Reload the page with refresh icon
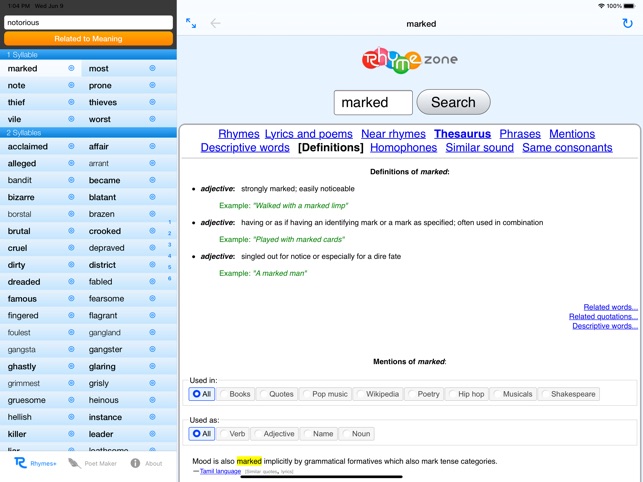Image resolution: width=643 pixels, height=482 pixels. click(x=627, y=23)
